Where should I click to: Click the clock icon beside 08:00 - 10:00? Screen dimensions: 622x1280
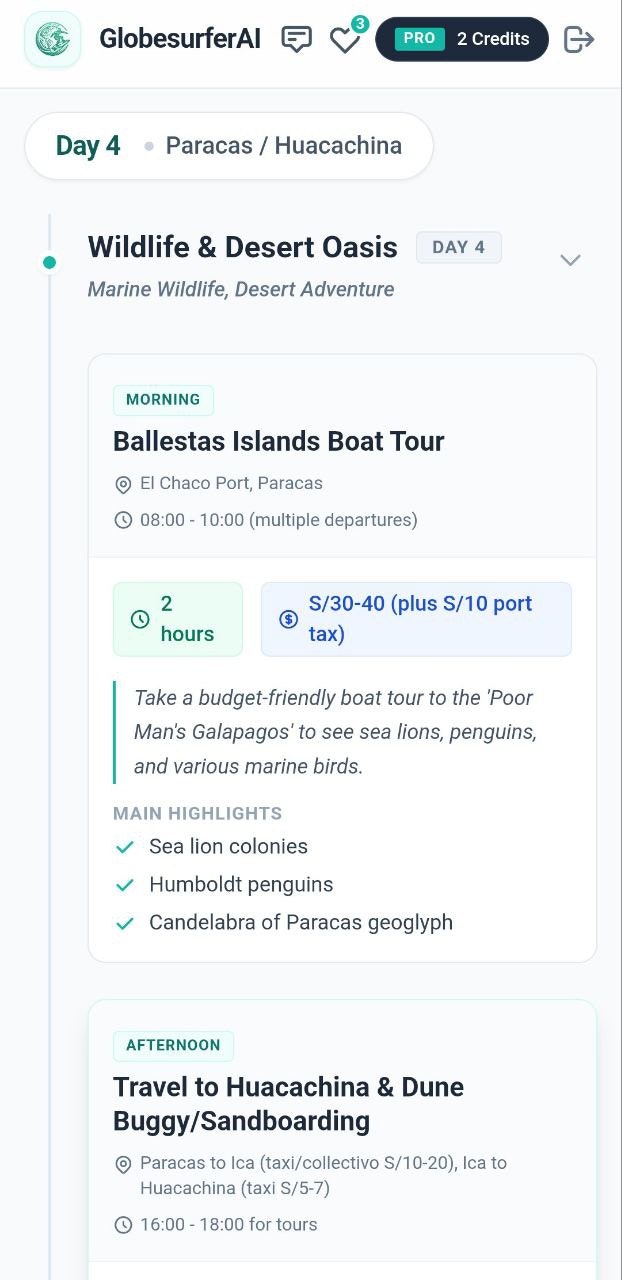click(123, 519)
